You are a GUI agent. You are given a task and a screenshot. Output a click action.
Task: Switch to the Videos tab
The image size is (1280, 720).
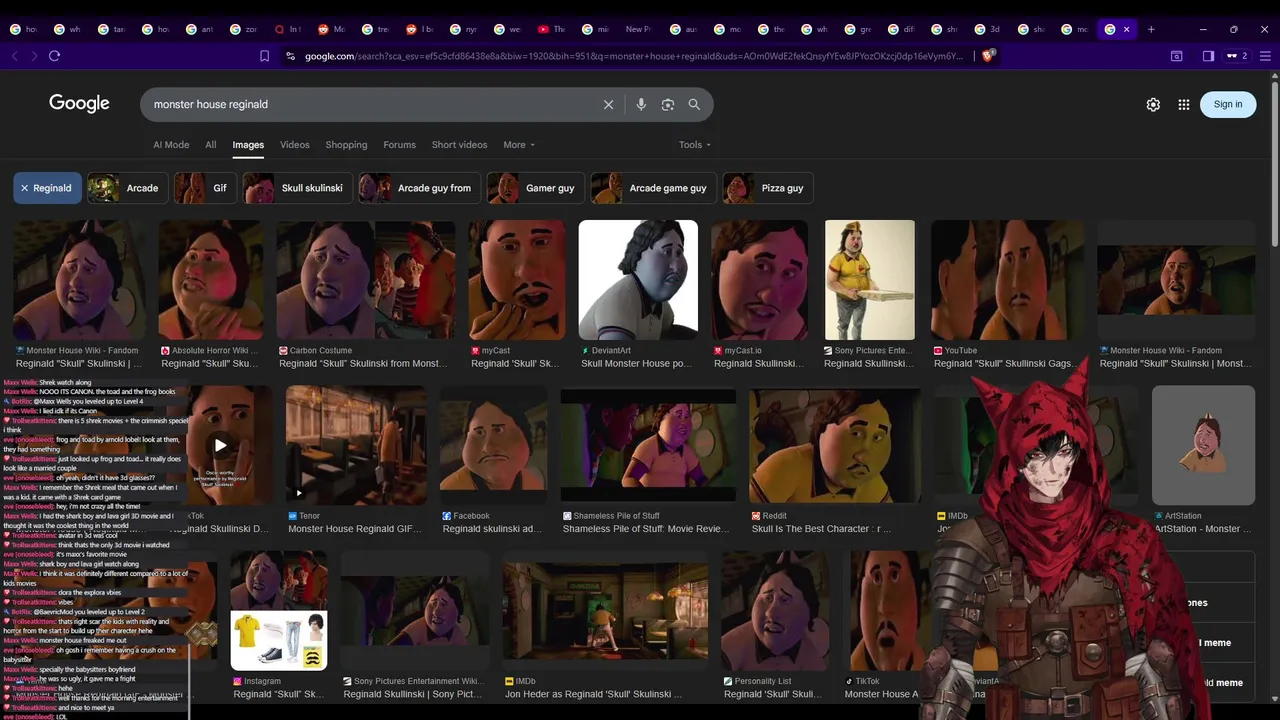(295, 145)
